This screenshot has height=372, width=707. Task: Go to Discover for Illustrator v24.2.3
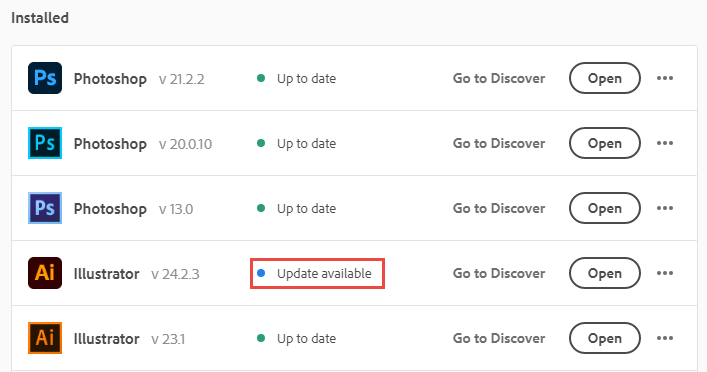pyautogui.click(x=499, y=273)
